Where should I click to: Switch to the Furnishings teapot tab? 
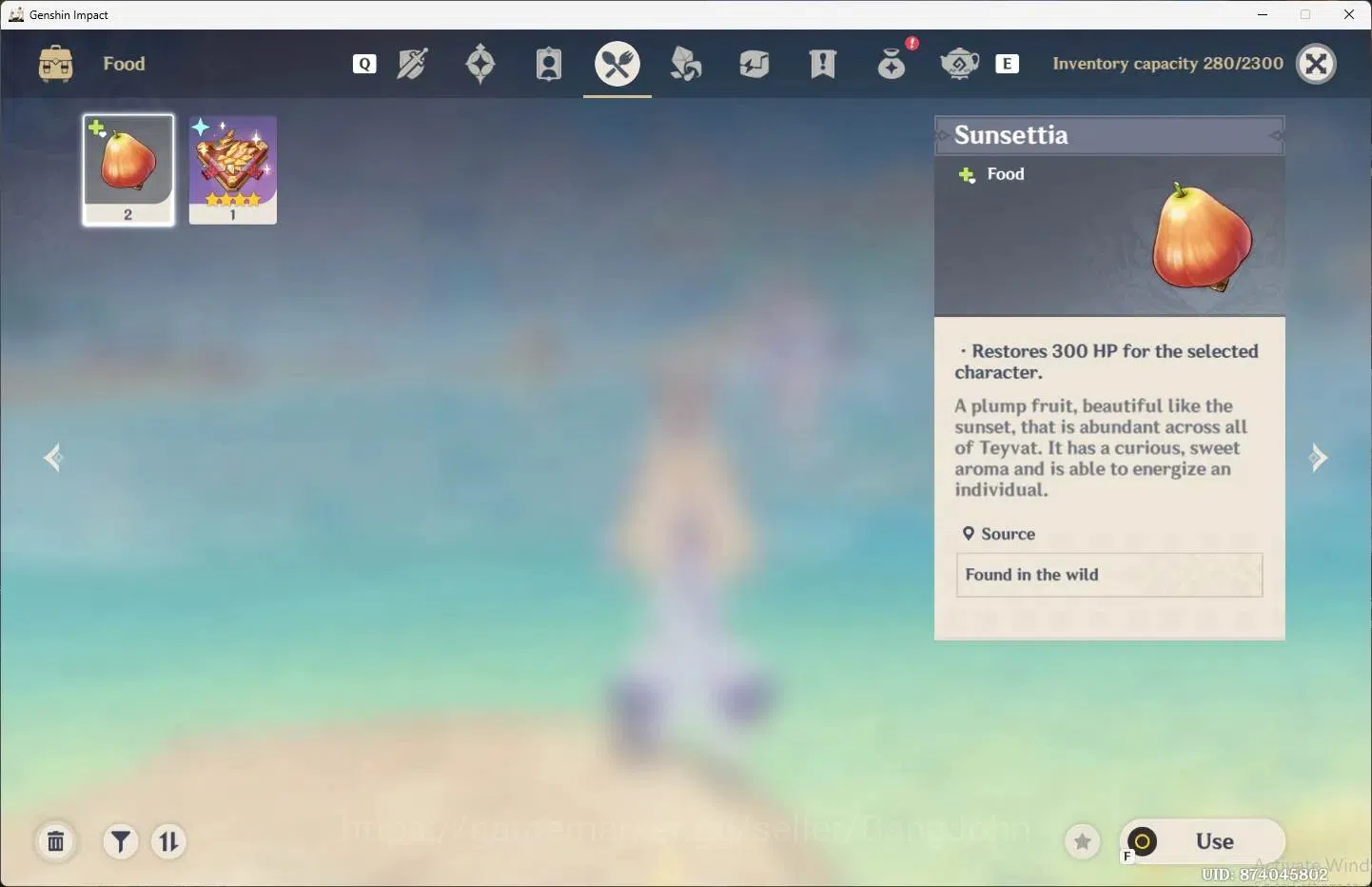click(x=960, y=64)
